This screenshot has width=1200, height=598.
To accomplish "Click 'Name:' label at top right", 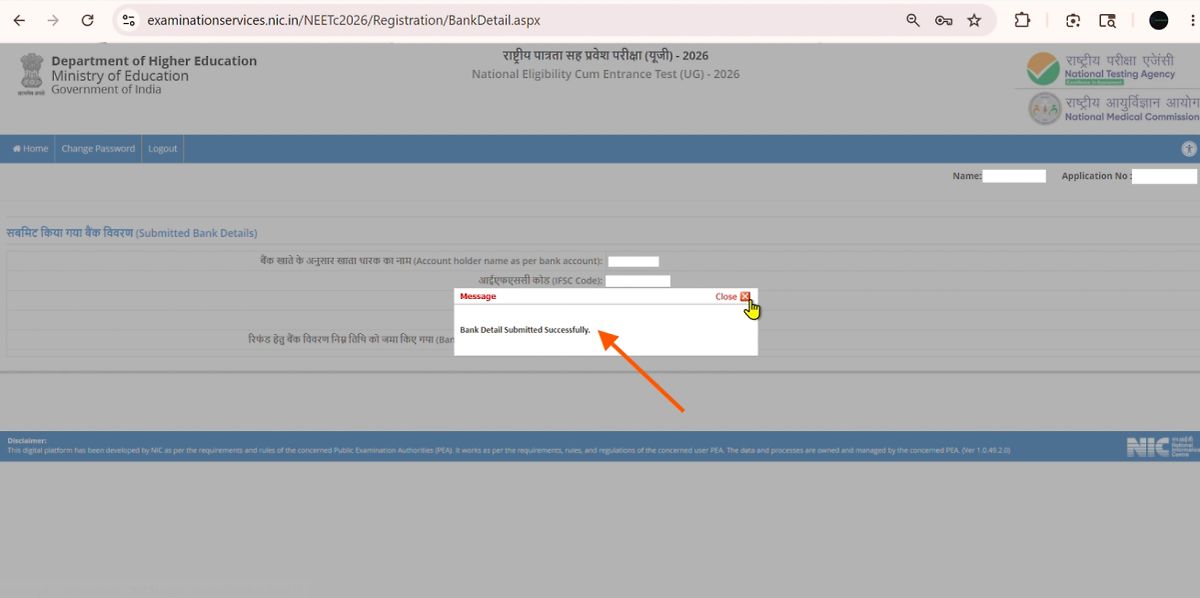I will pyautogui.click(x=967, y=176).
